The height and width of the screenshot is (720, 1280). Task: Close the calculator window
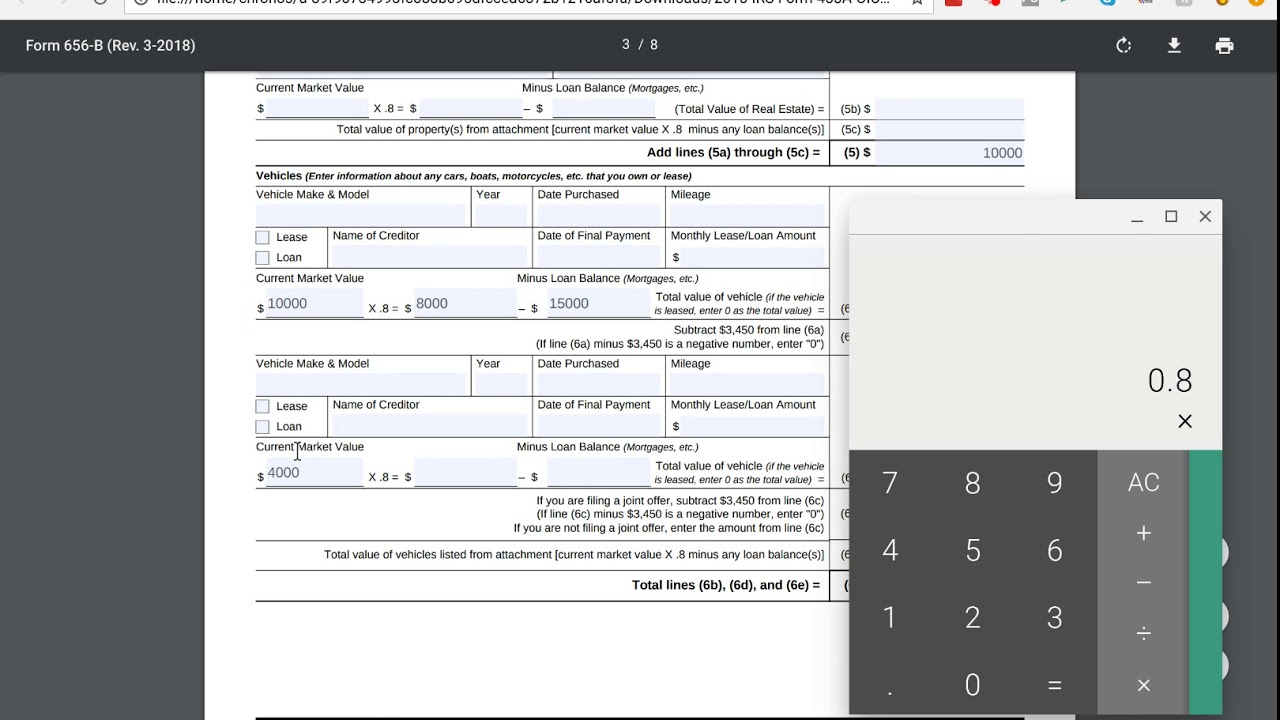[1205, 217]
